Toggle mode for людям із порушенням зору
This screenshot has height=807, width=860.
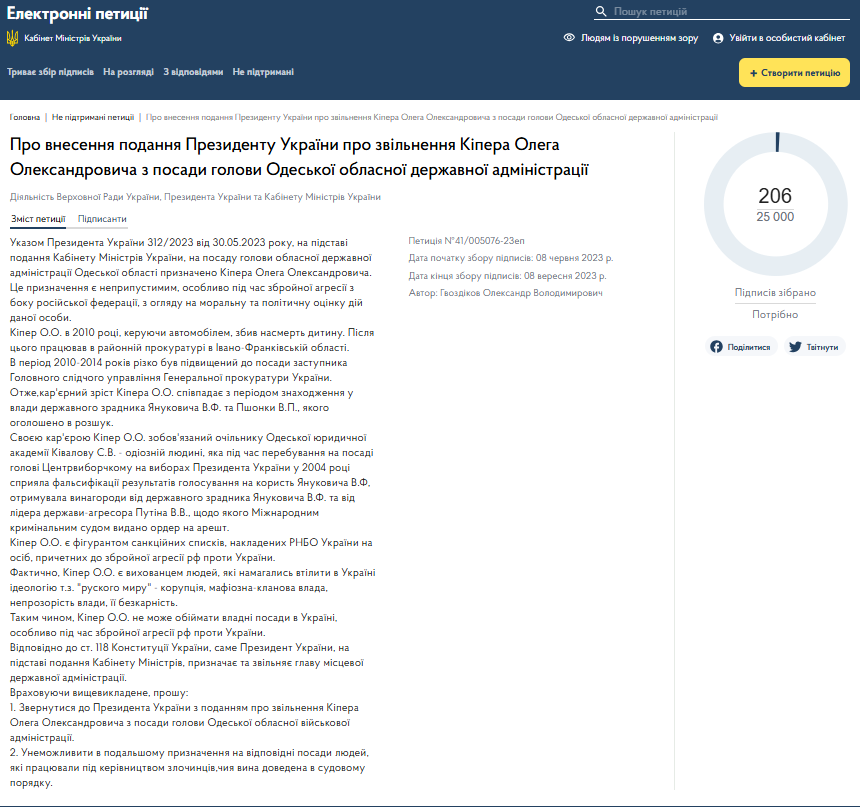[630, 38]
